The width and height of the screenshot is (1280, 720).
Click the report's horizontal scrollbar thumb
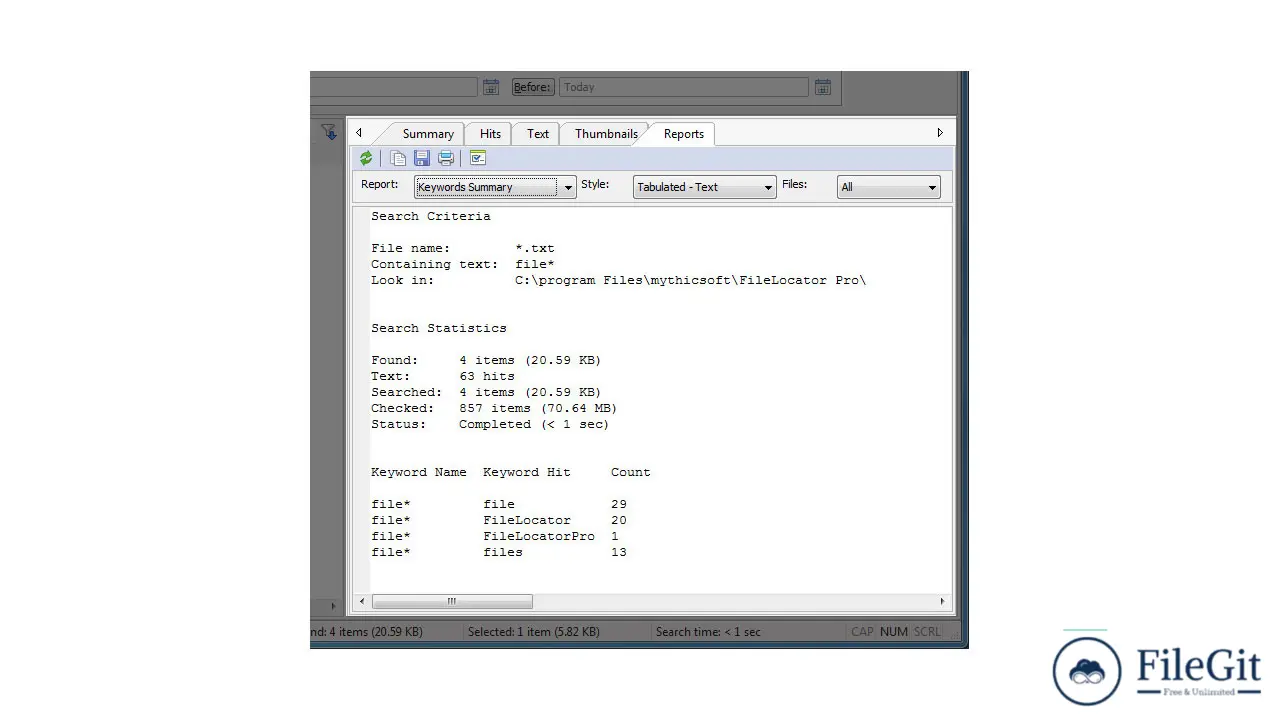(x=452, y=601)
